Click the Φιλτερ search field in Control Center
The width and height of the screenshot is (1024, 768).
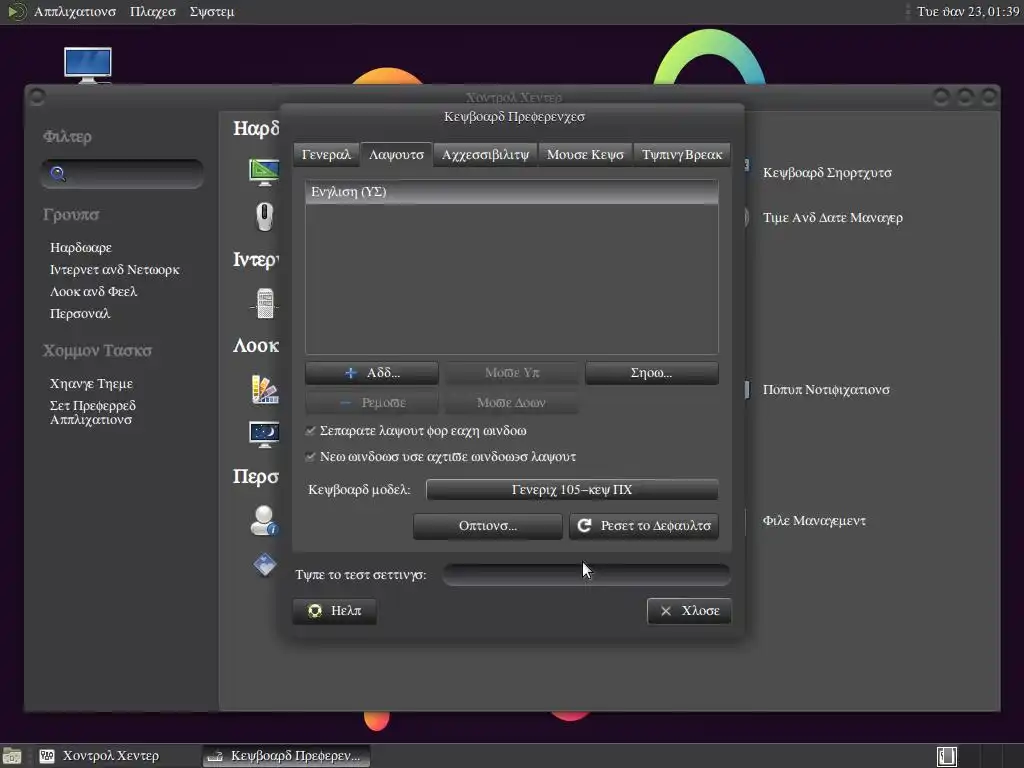click(122, 174)
